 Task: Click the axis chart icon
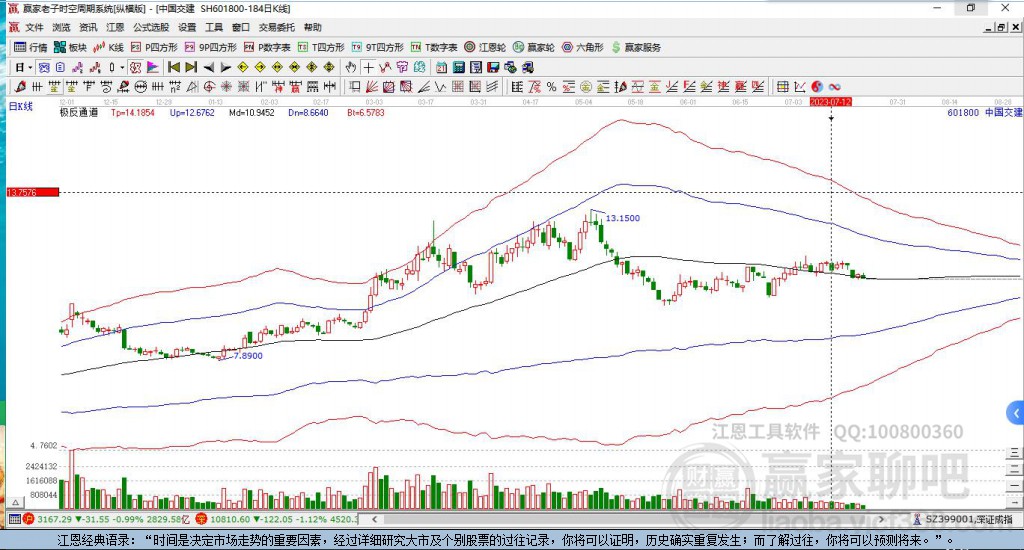coord(800,87)
